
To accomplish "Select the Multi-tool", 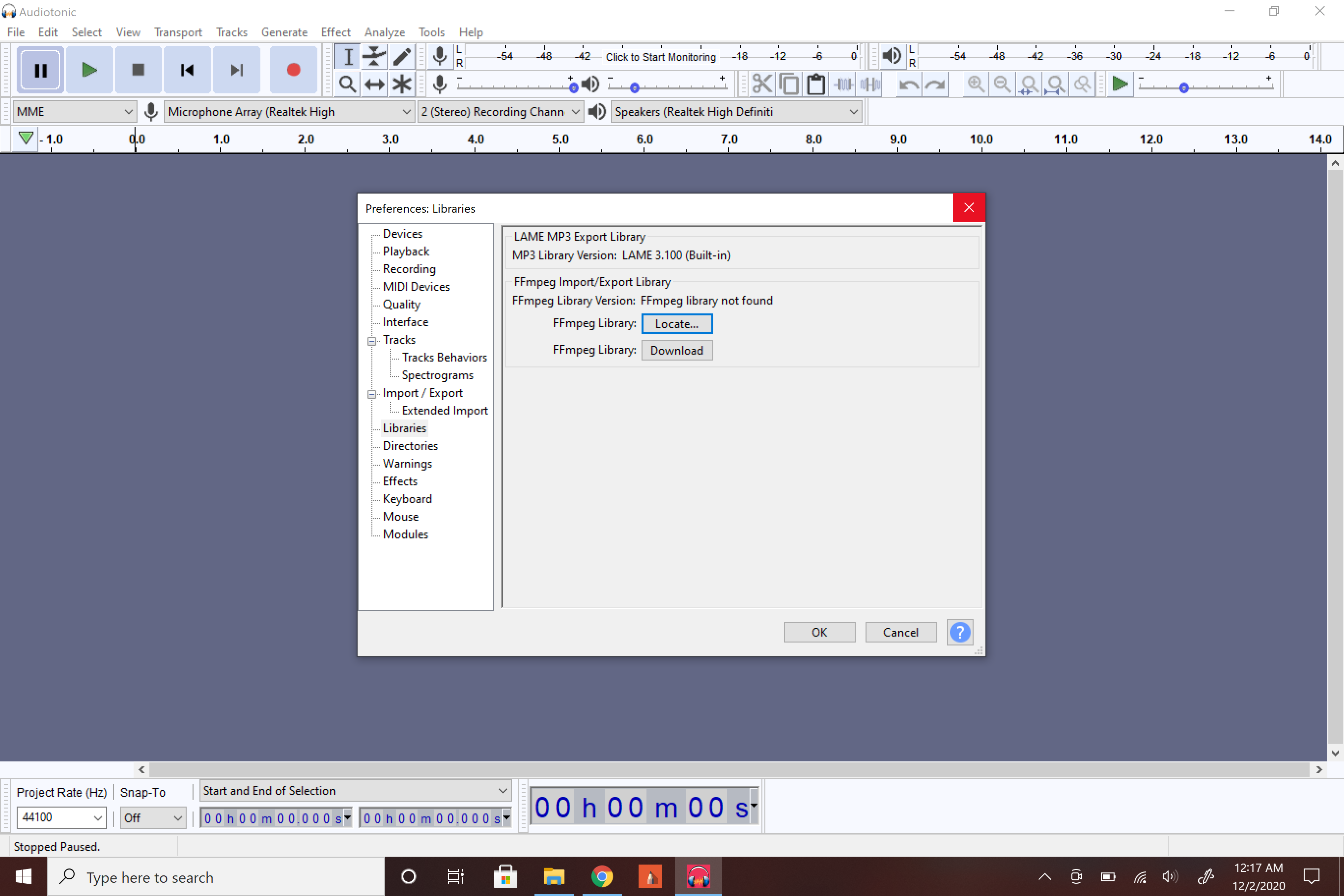I will 402,84.
